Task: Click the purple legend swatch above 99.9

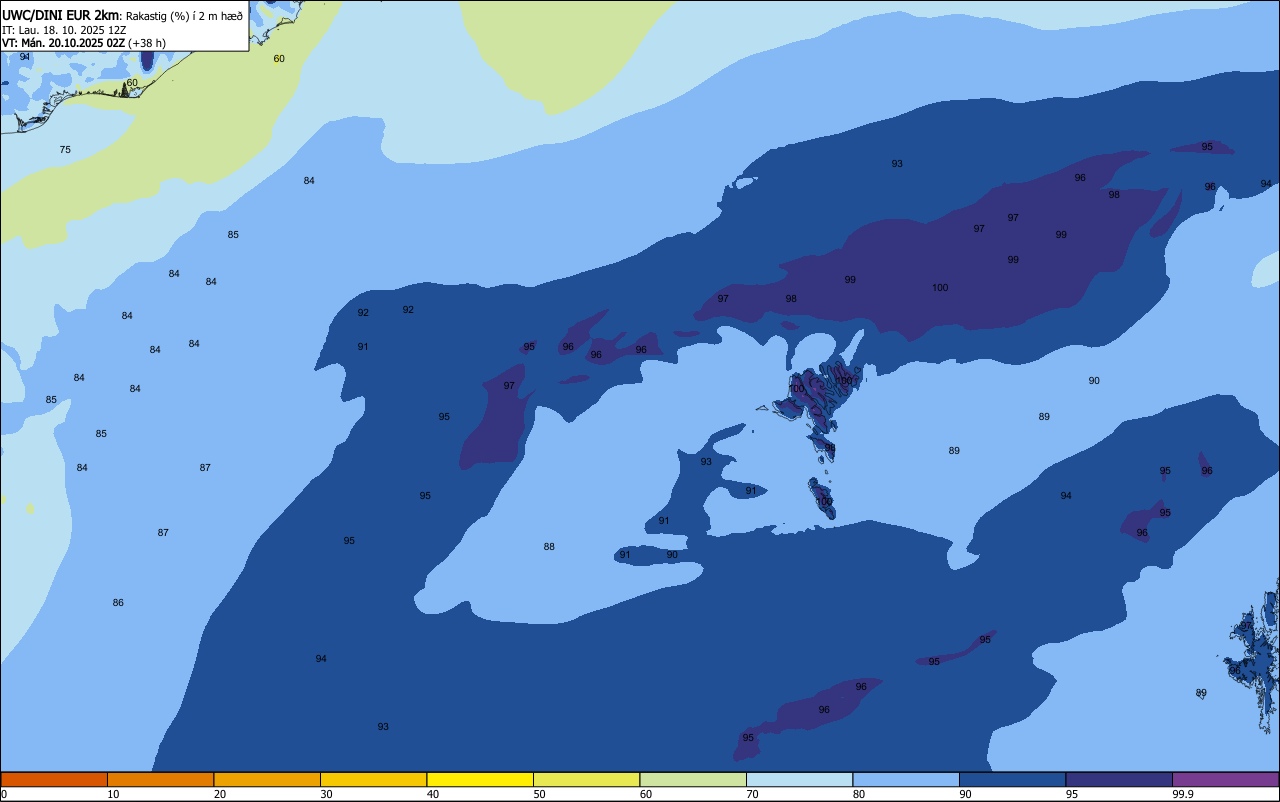Action: tap(1225, 779)
